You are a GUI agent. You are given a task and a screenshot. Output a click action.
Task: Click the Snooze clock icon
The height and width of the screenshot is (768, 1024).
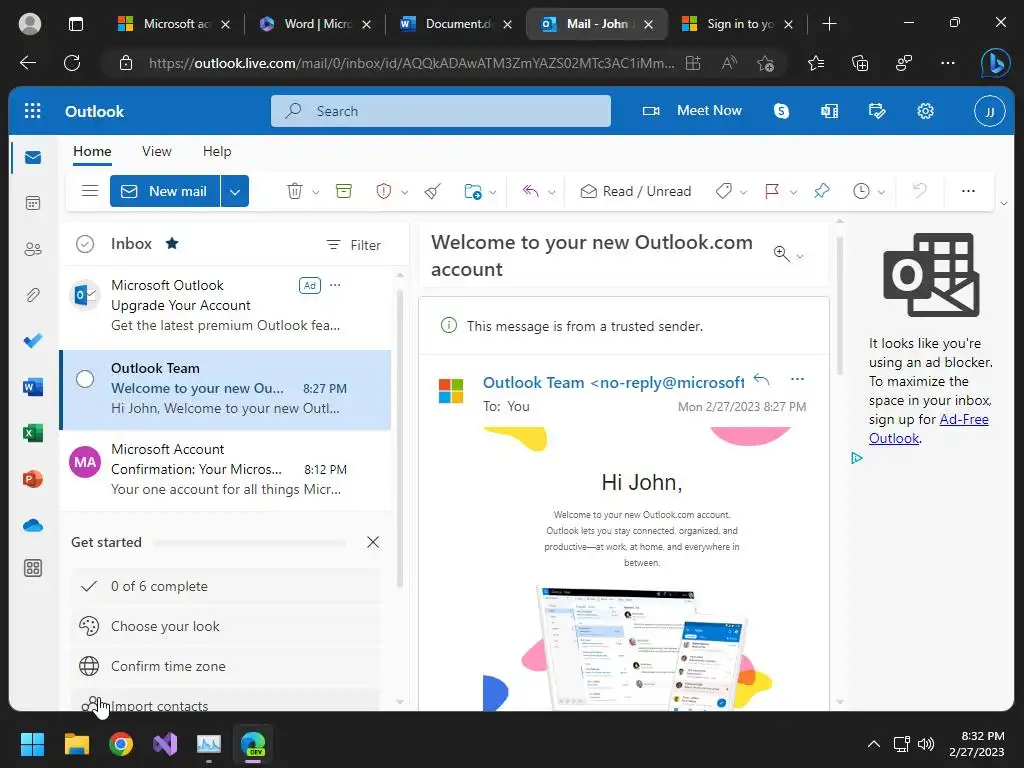[861, 191]
